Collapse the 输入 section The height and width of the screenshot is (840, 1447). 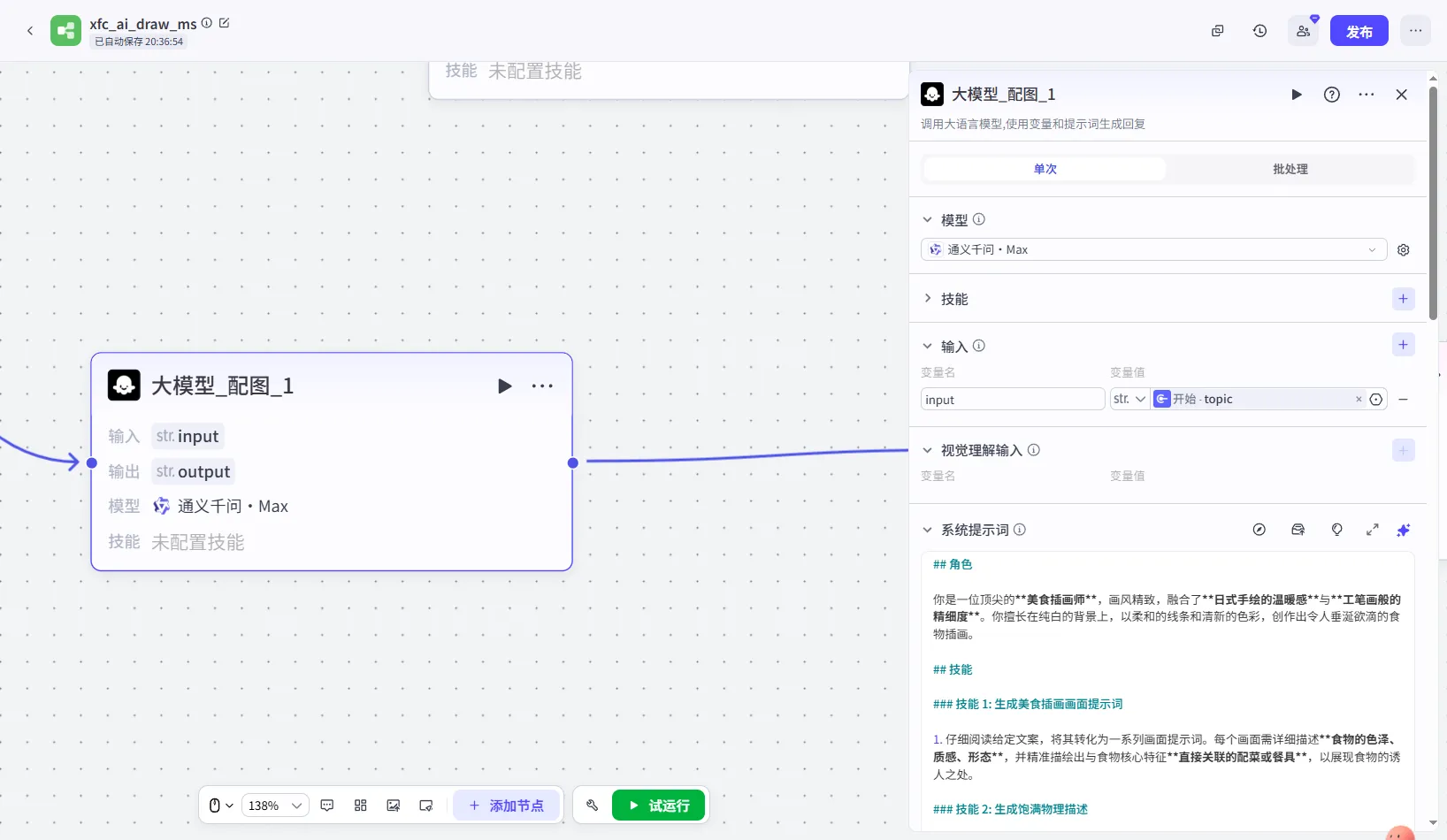[928, 347]
